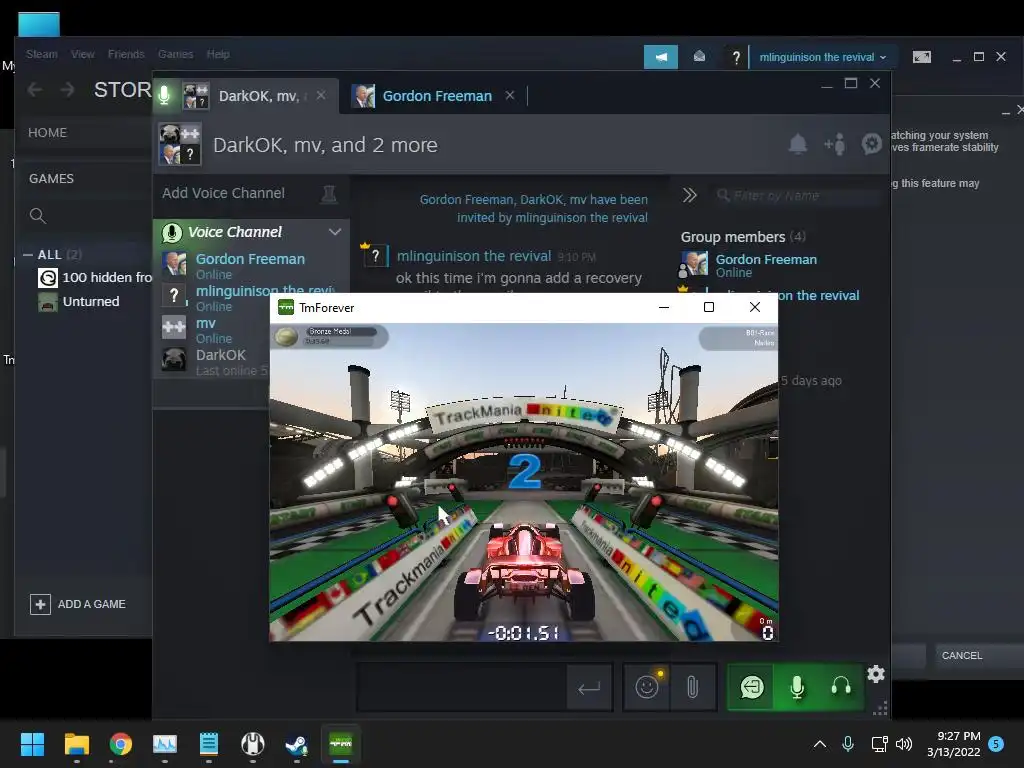
Task: Click the GAMES header in library sidebar
Action: pyautogui.click(x=51, y=178)
